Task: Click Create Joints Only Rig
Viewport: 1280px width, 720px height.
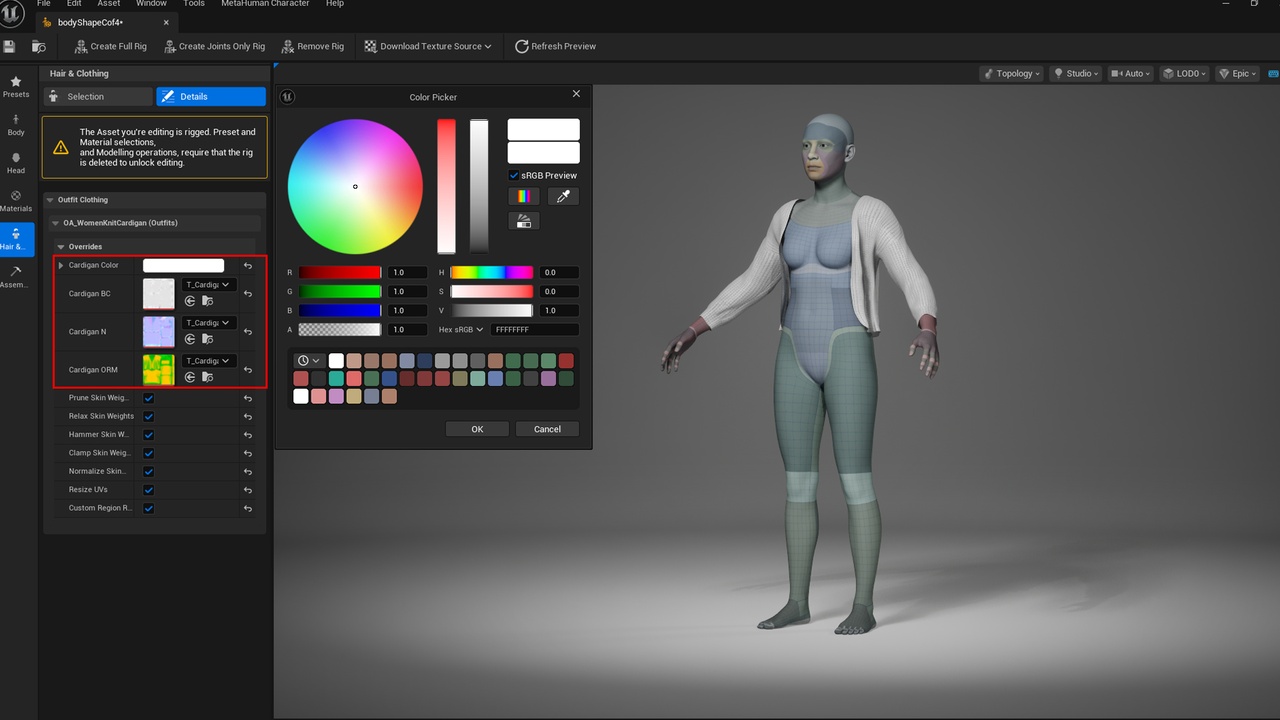Action: 214,46
